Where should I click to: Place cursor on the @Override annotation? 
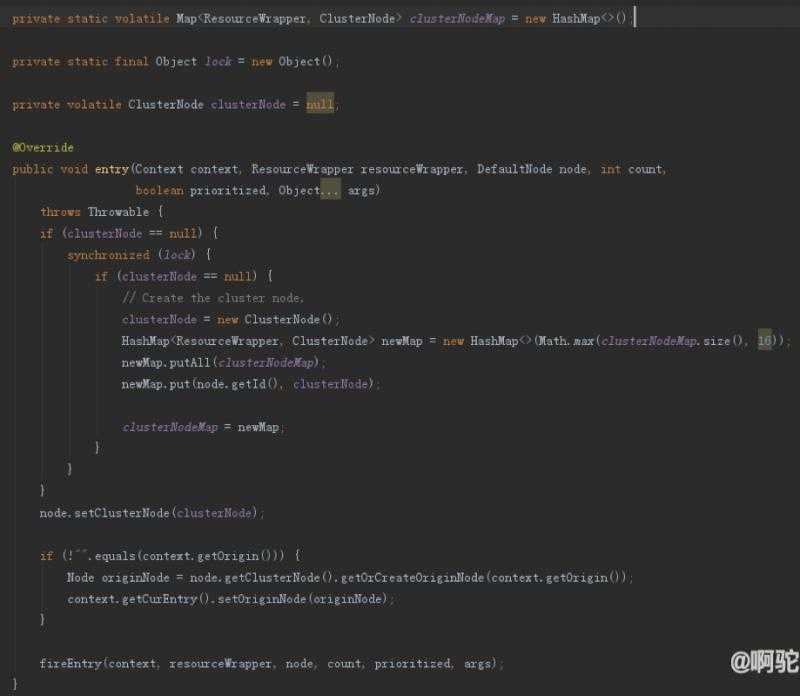point(43,147)
